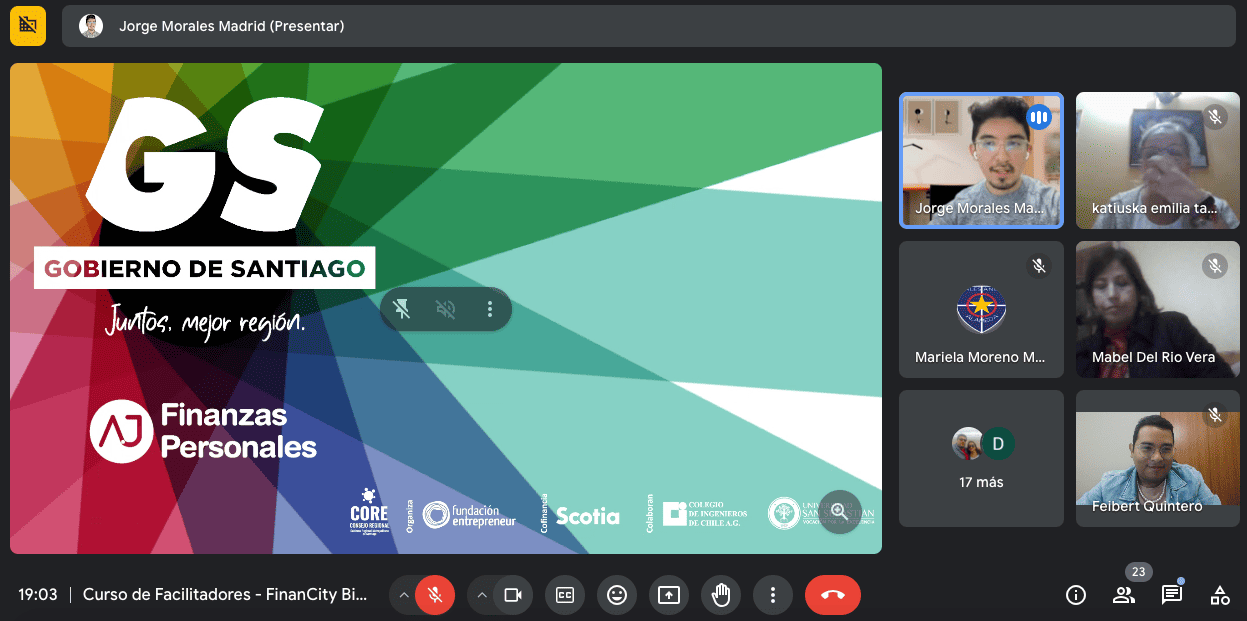Click the clock showing 19:03

click(37, 595)
